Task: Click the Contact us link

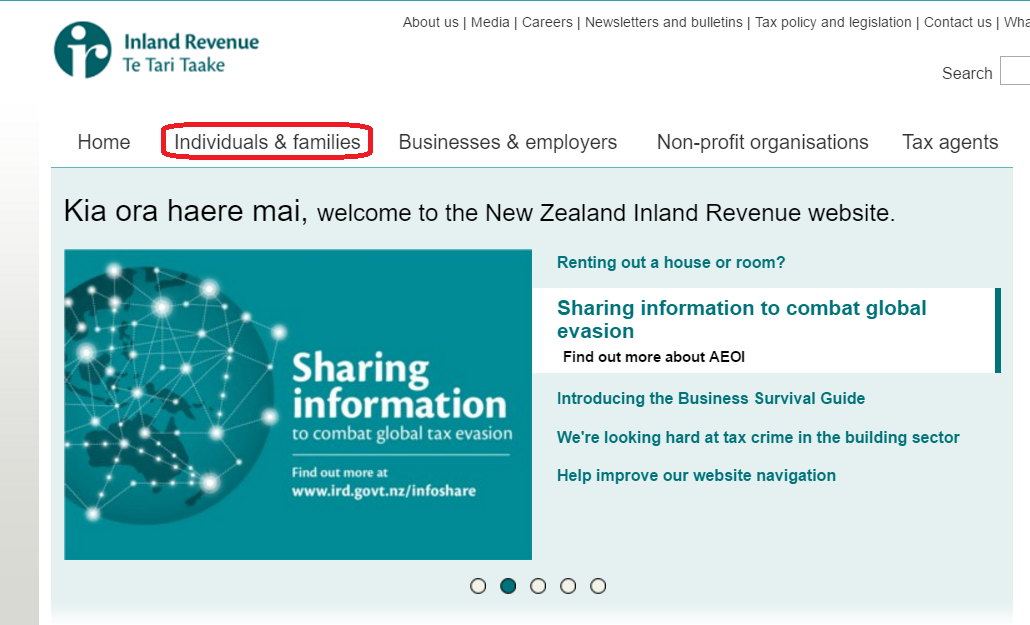Action: [957, 22]
